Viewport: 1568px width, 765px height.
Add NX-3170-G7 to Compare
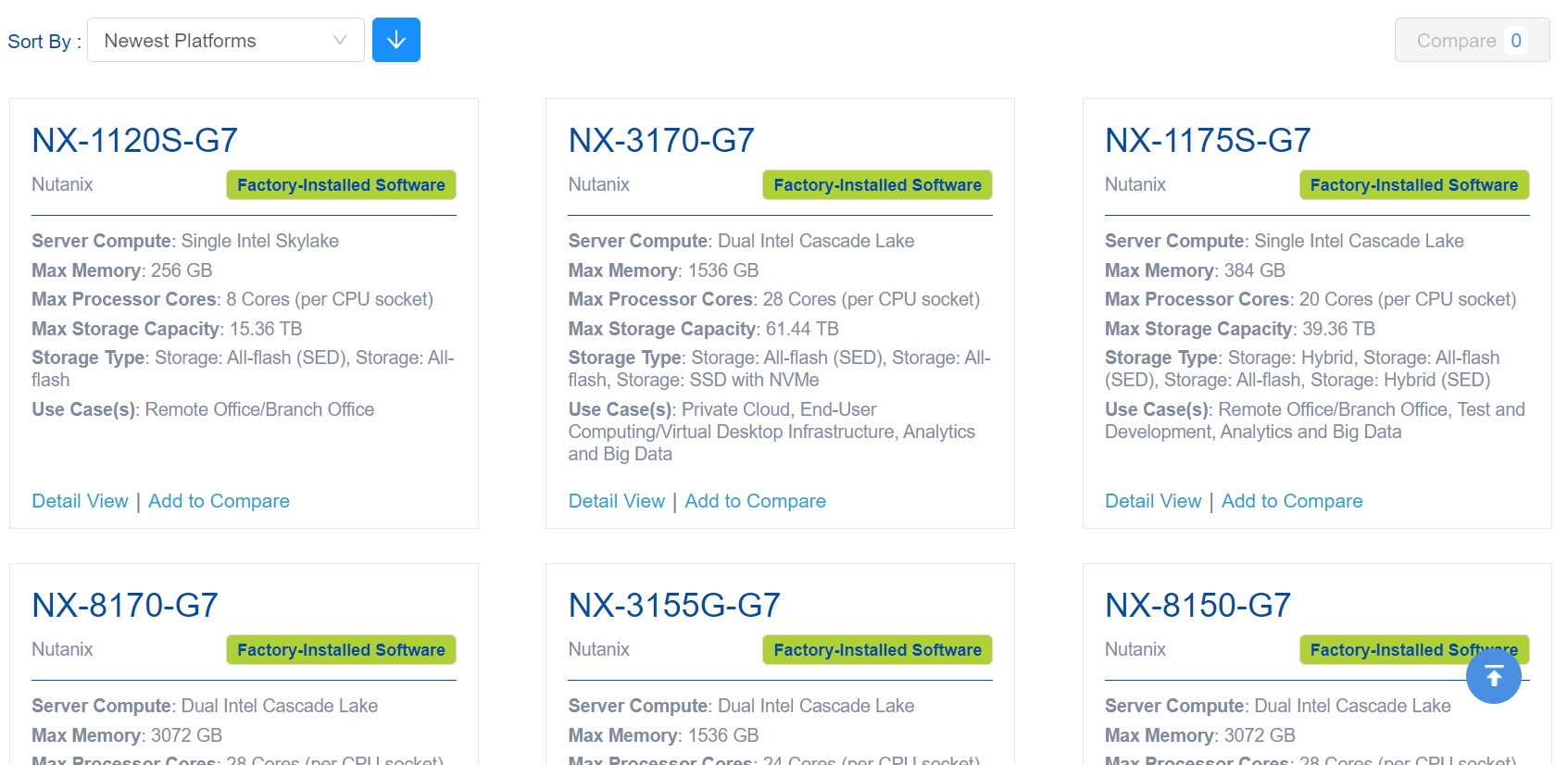click(756, 501)
